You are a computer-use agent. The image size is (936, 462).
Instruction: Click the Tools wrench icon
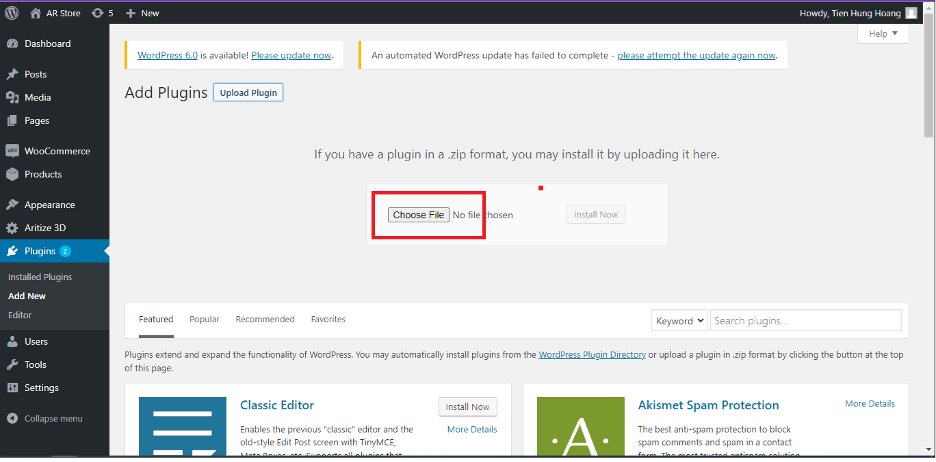(12, 365)
